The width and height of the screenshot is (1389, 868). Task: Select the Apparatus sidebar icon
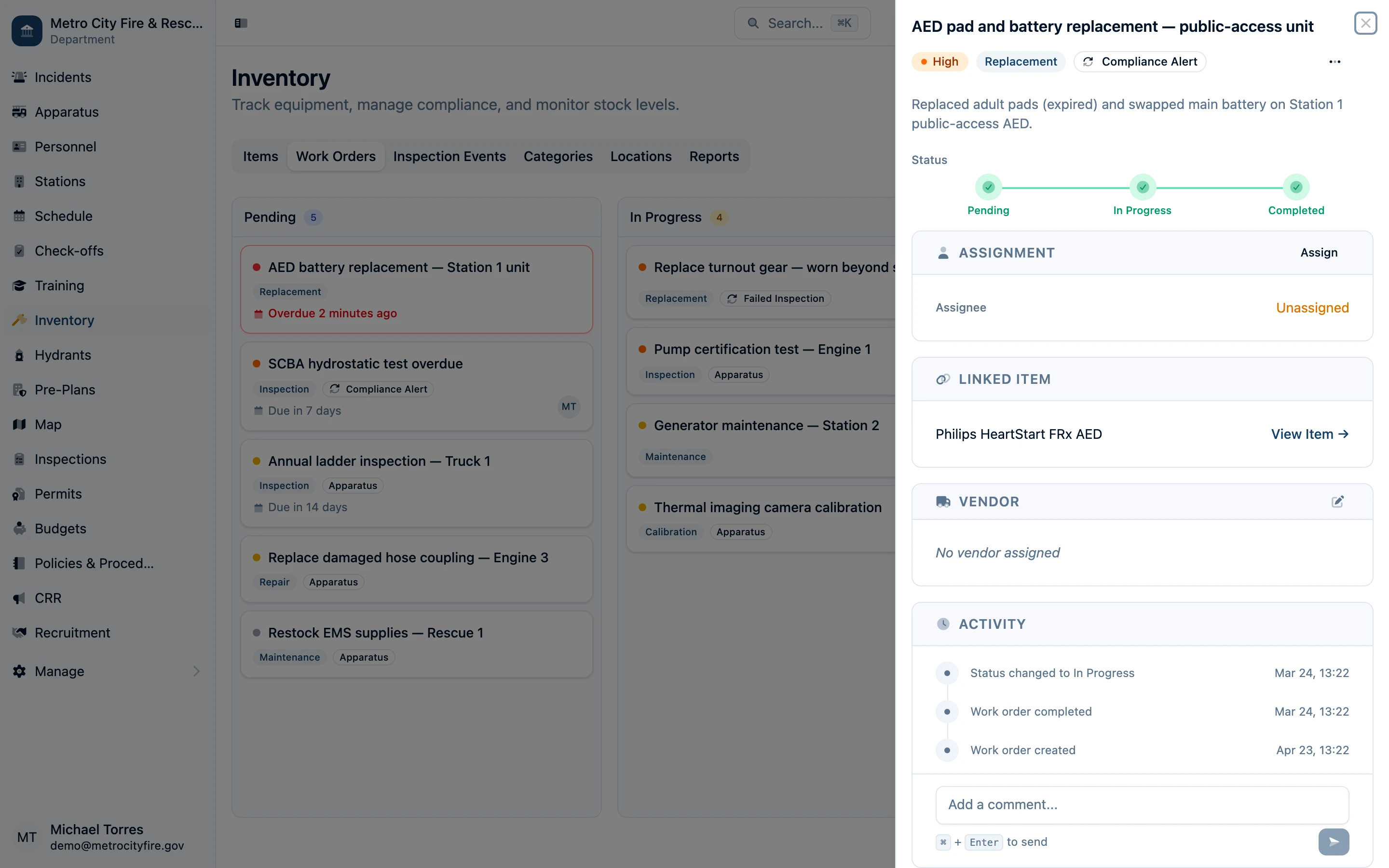pos(19,112)
